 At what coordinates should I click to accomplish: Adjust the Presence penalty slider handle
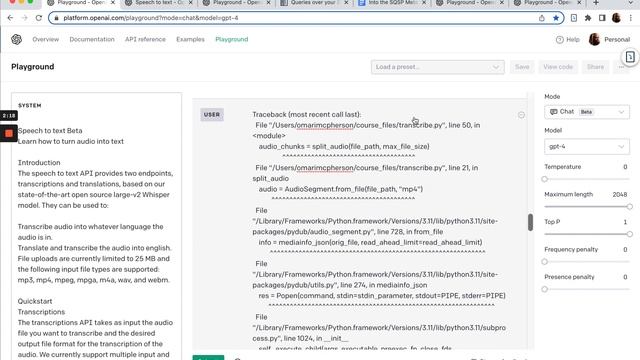[544, 289]
